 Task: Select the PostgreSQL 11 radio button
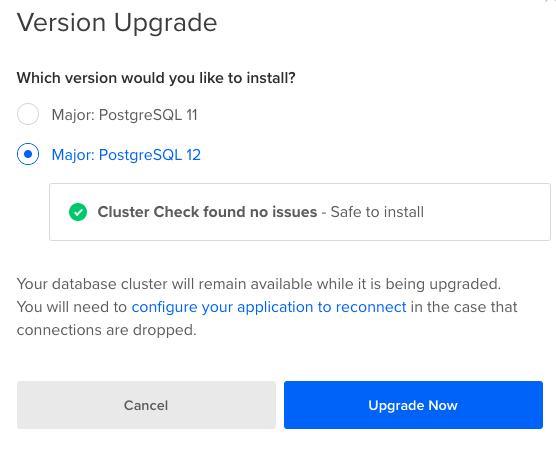click(28, 114)
